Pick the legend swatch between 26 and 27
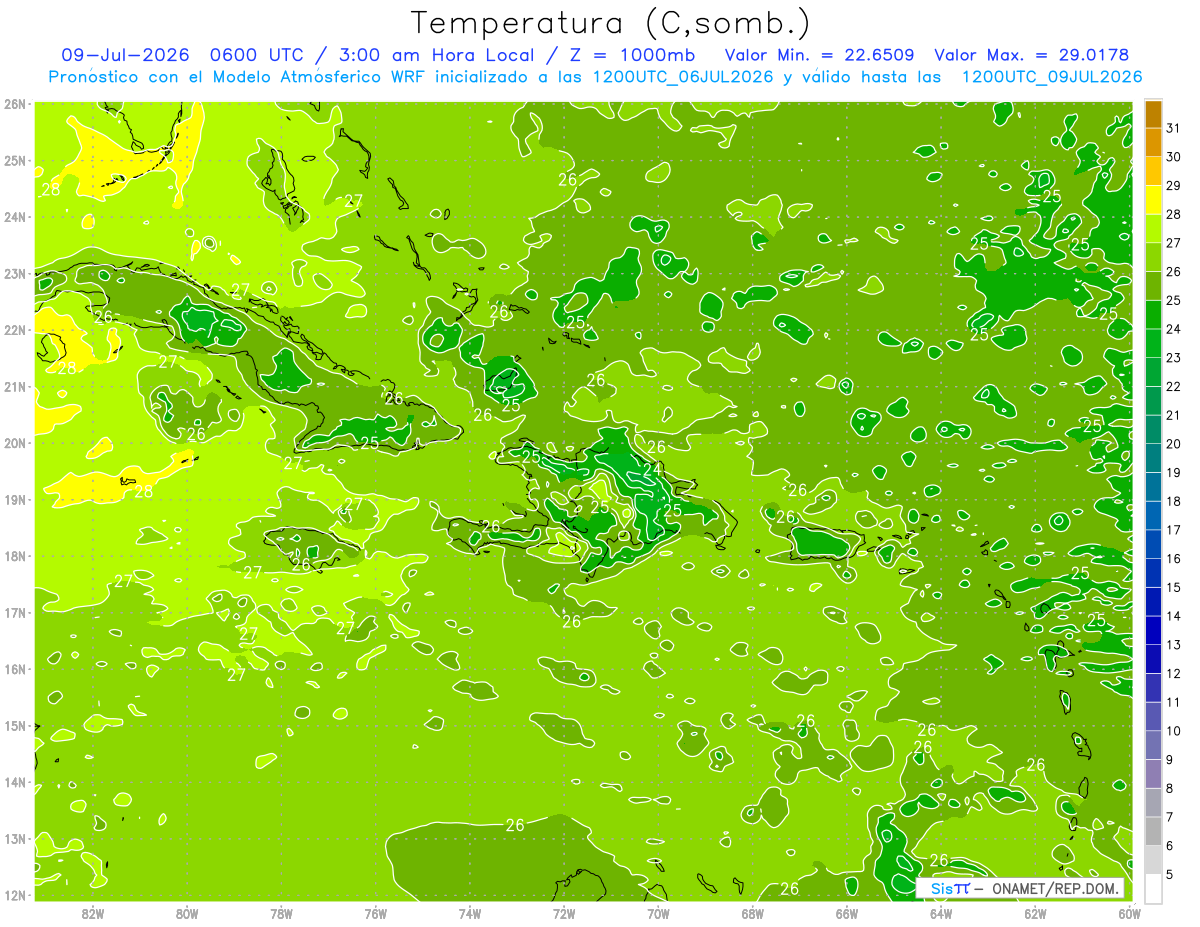This screenshot has width=1200, height=927. click(x=1153, y=257)
